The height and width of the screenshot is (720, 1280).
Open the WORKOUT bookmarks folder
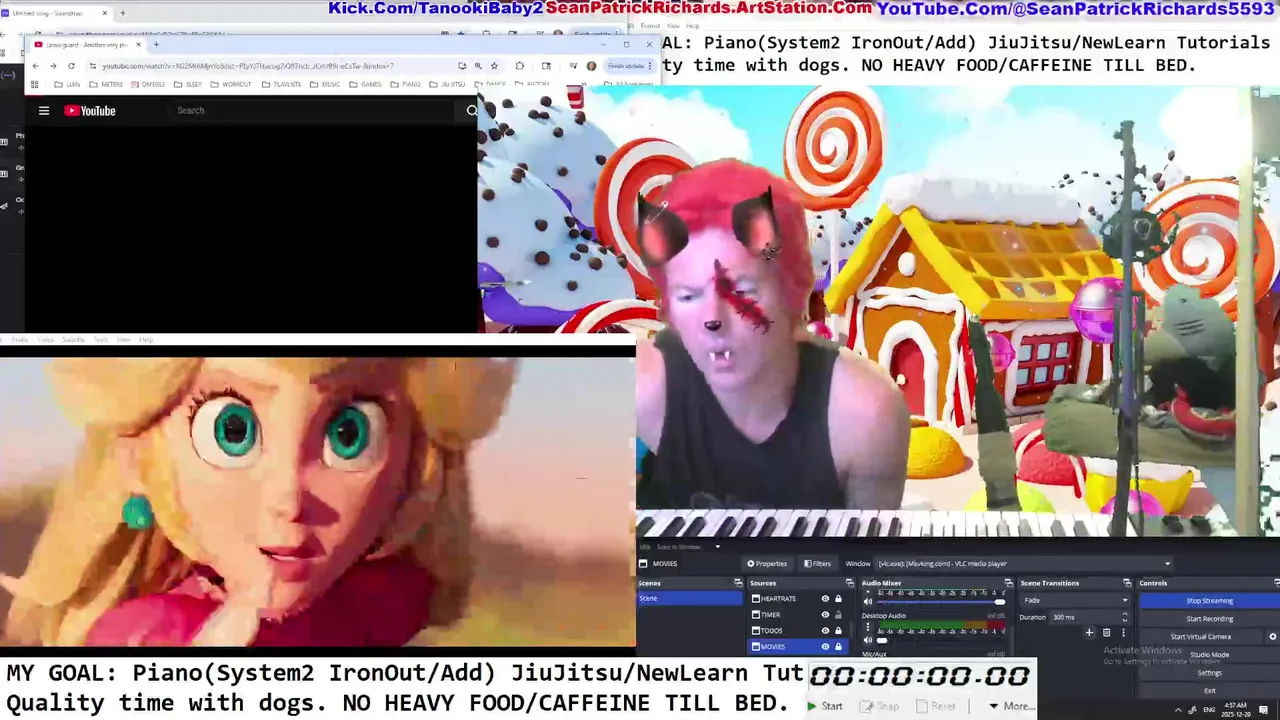tap(232, 85)
